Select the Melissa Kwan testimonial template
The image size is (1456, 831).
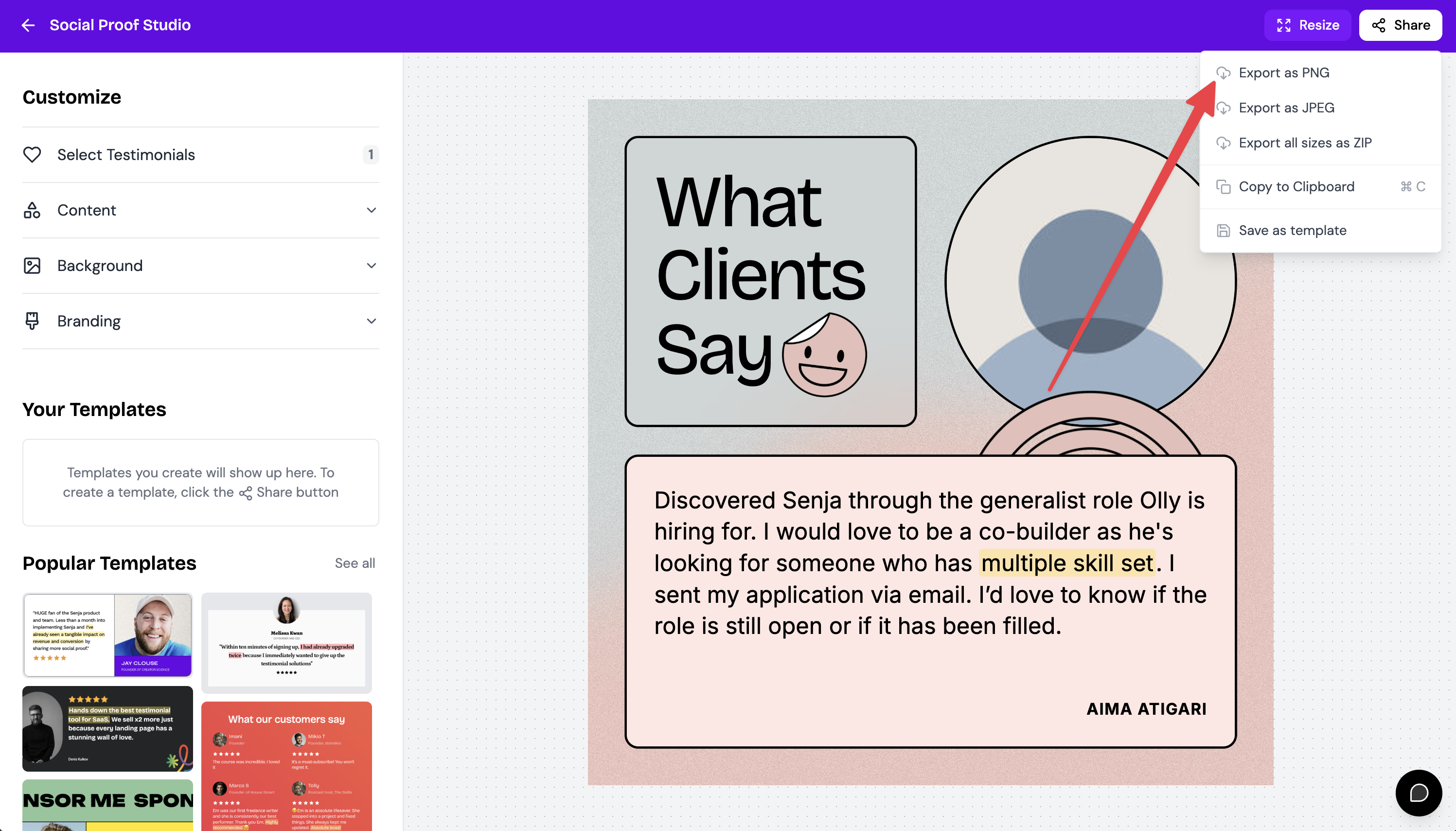[x=286, y=642]
